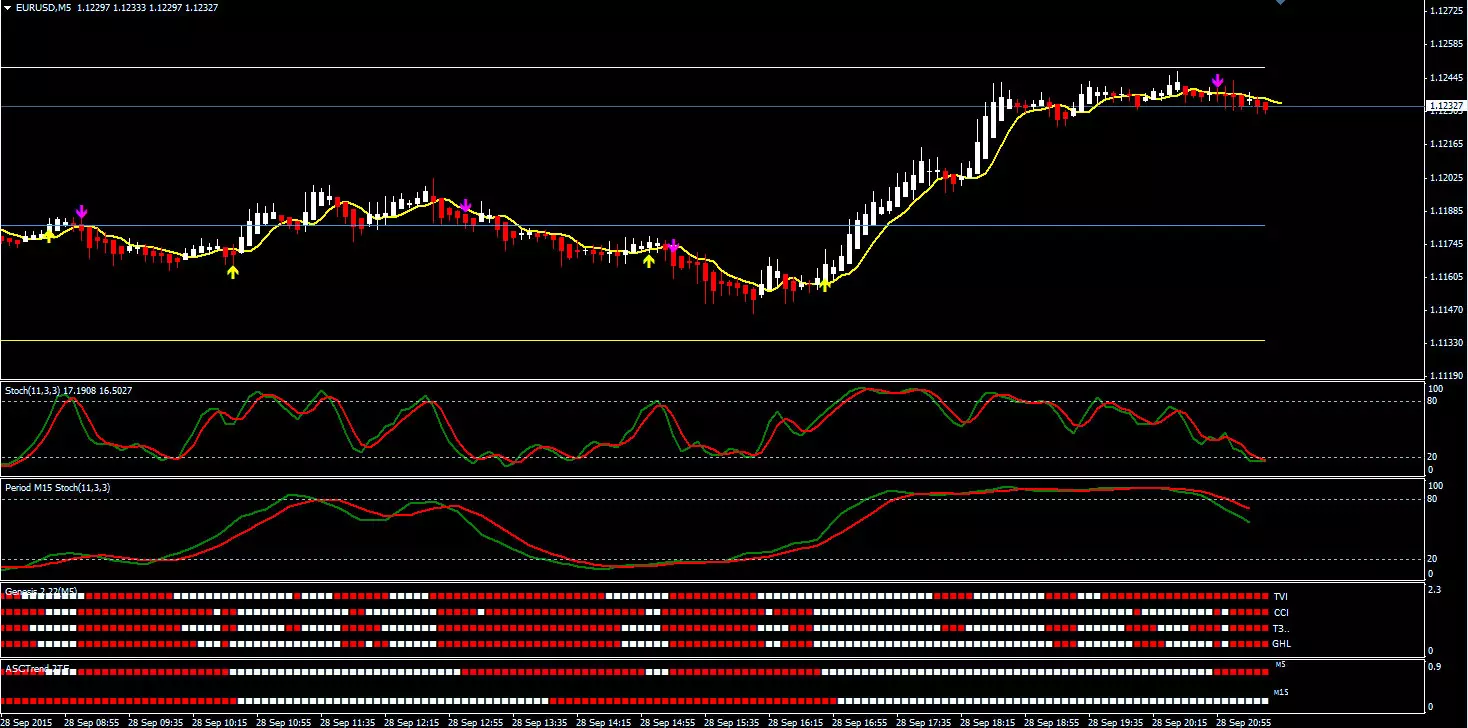The width and height of the screenshot is (1468, 728).
Task: Click the 28 Sep 08:55 time label
Action: point(92,721)
